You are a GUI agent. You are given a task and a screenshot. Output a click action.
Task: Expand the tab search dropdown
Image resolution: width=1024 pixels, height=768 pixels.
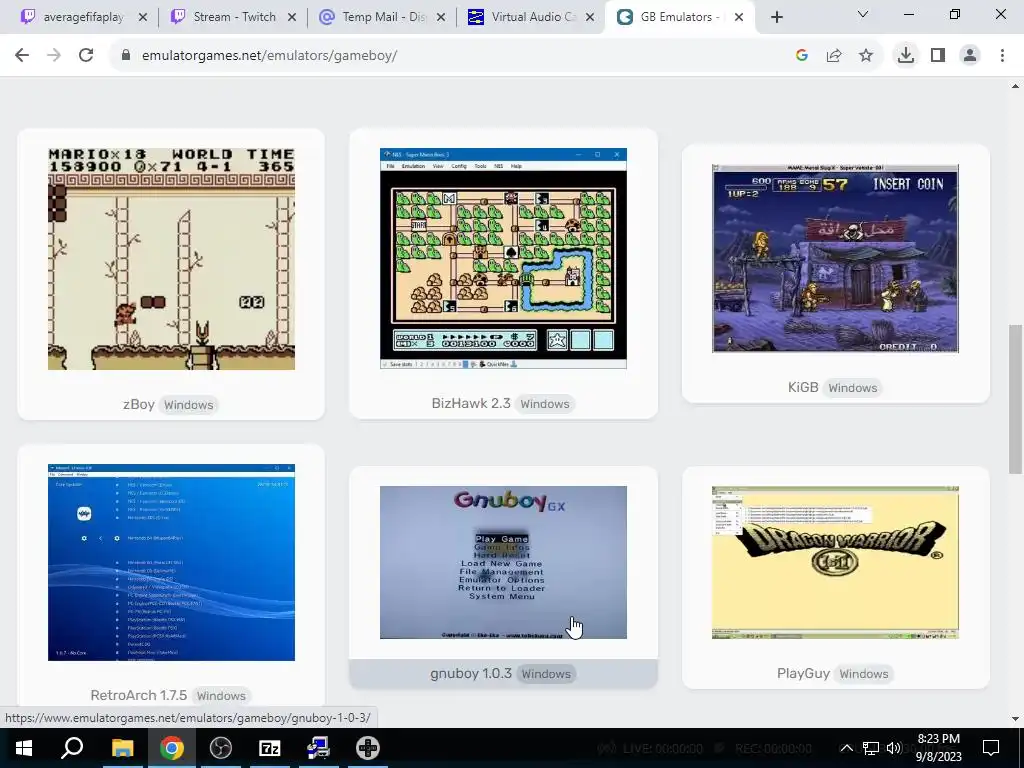coord(863,14)
